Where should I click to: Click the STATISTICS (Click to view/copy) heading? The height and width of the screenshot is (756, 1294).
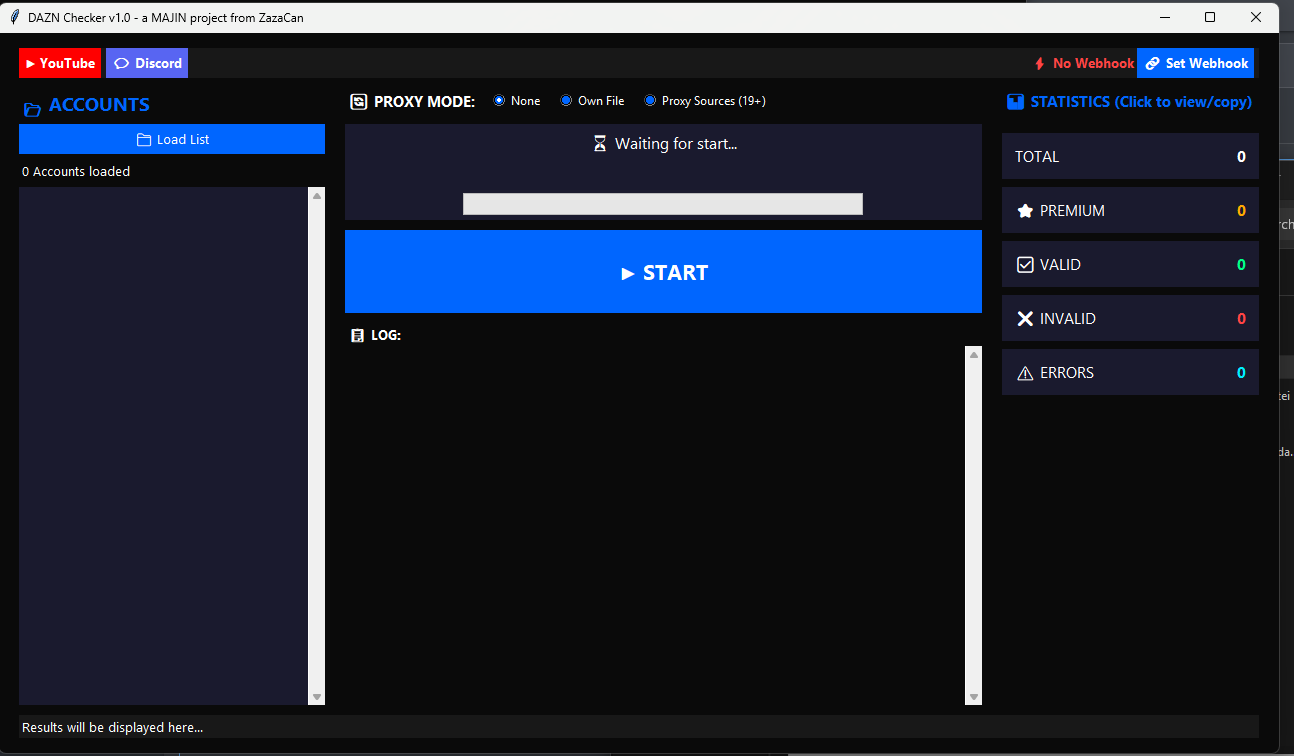click(1141, 102)
